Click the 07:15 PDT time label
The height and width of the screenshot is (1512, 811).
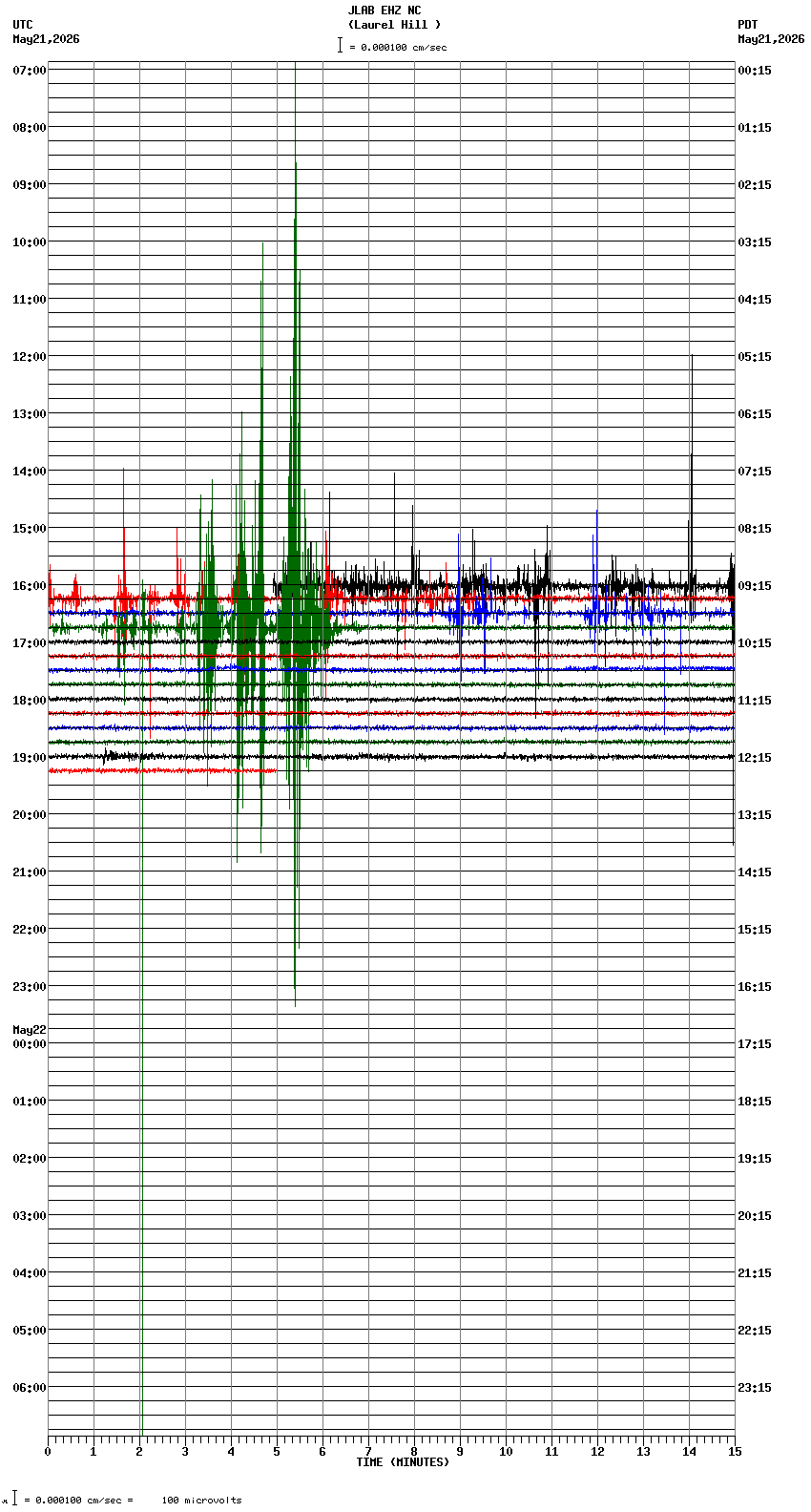click(755, 472)
